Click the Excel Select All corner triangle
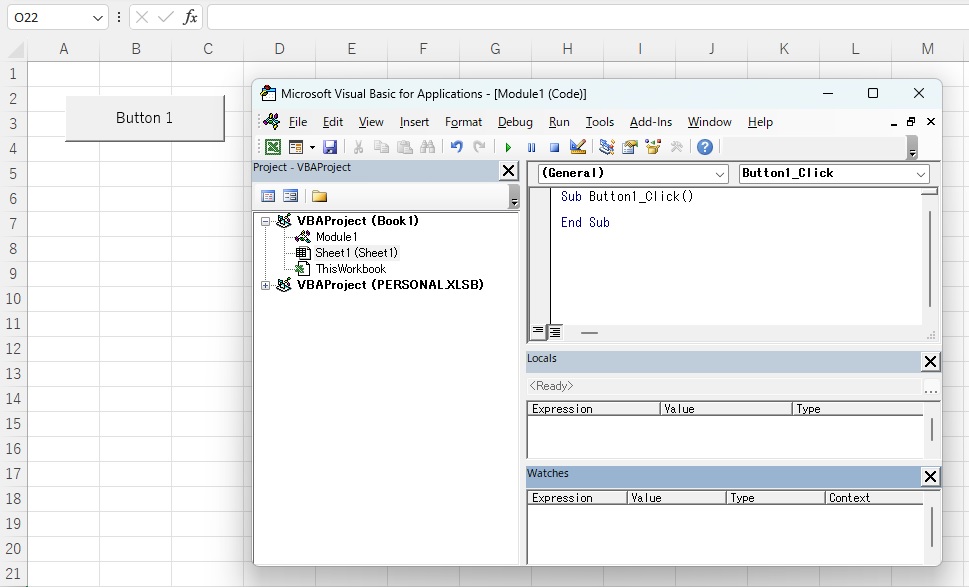The width and height of the screenshot is (969, 587). pyautogui.click(x=15, y=49)
